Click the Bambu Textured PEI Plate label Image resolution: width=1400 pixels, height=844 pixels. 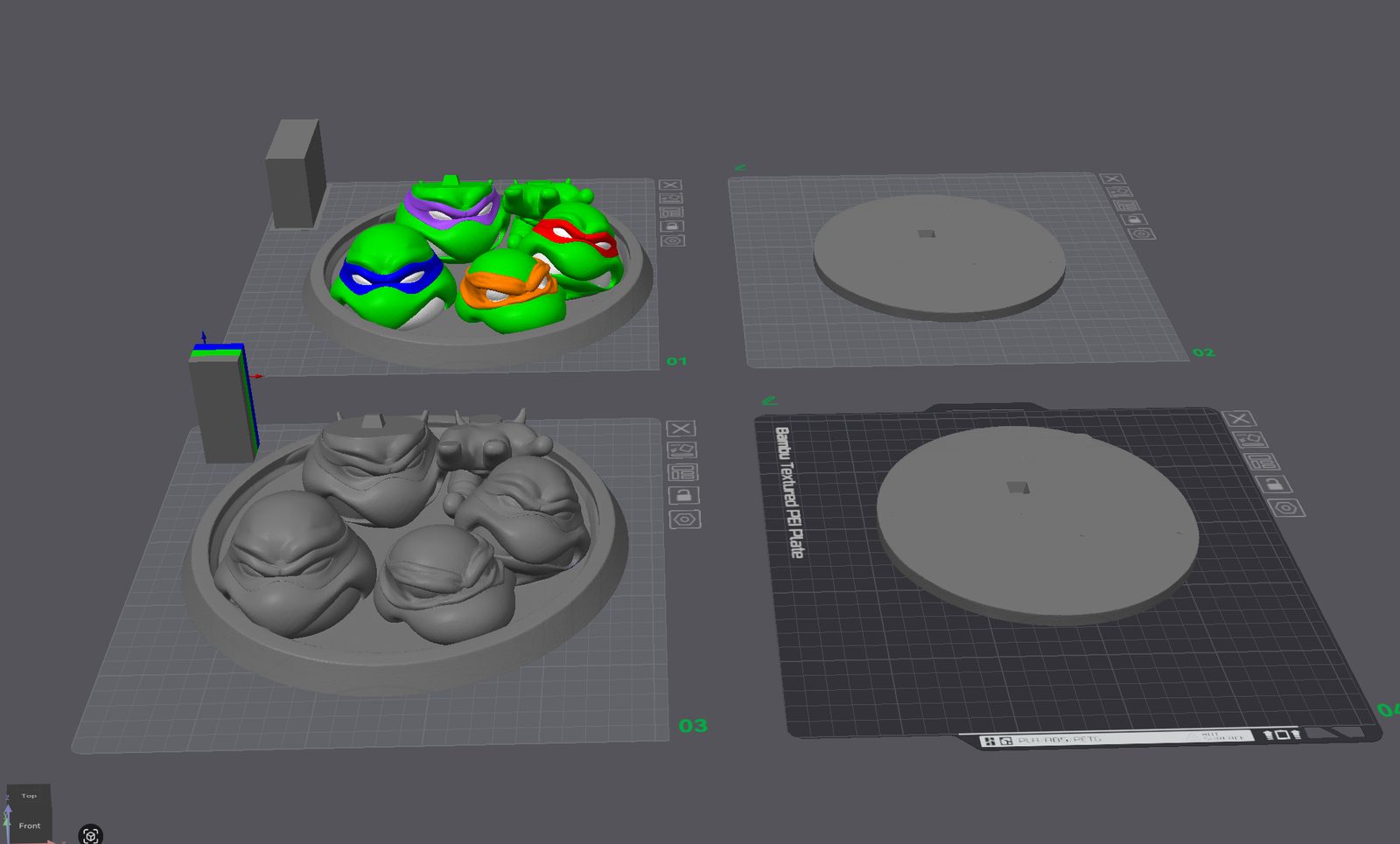tap(789, 492)
